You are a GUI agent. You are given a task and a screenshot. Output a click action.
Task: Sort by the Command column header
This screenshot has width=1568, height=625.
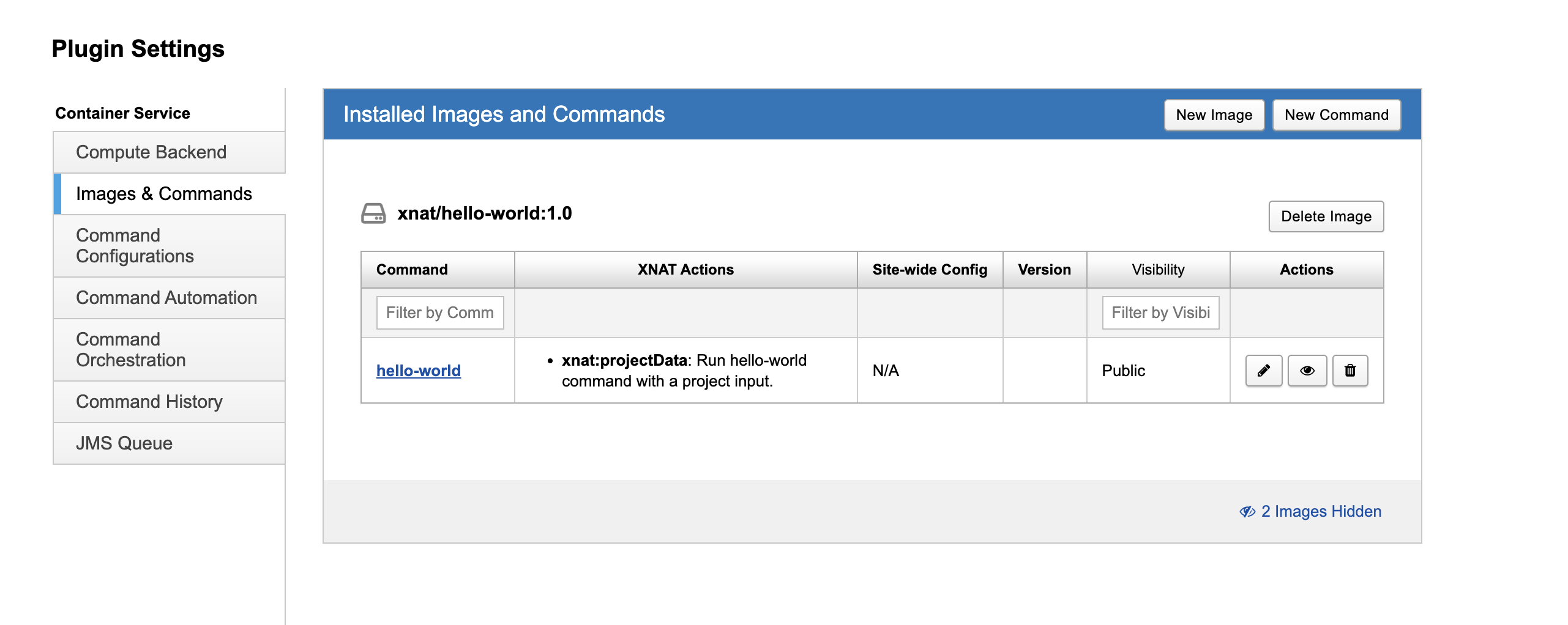[x=412, y=270]
